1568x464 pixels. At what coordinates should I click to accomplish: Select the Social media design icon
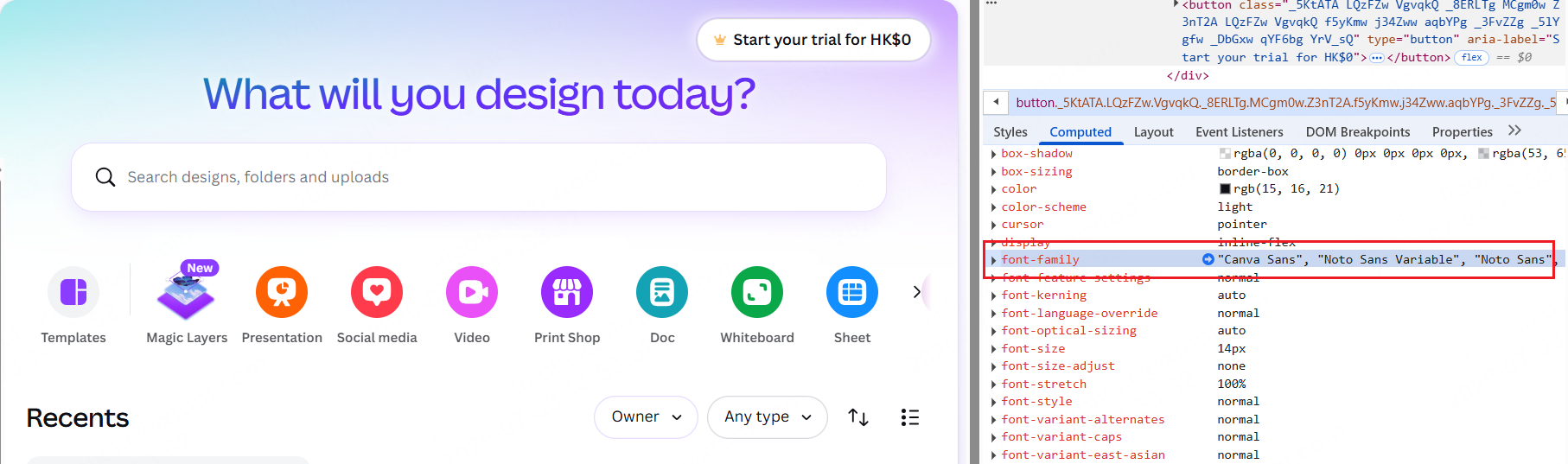point(377,292)
